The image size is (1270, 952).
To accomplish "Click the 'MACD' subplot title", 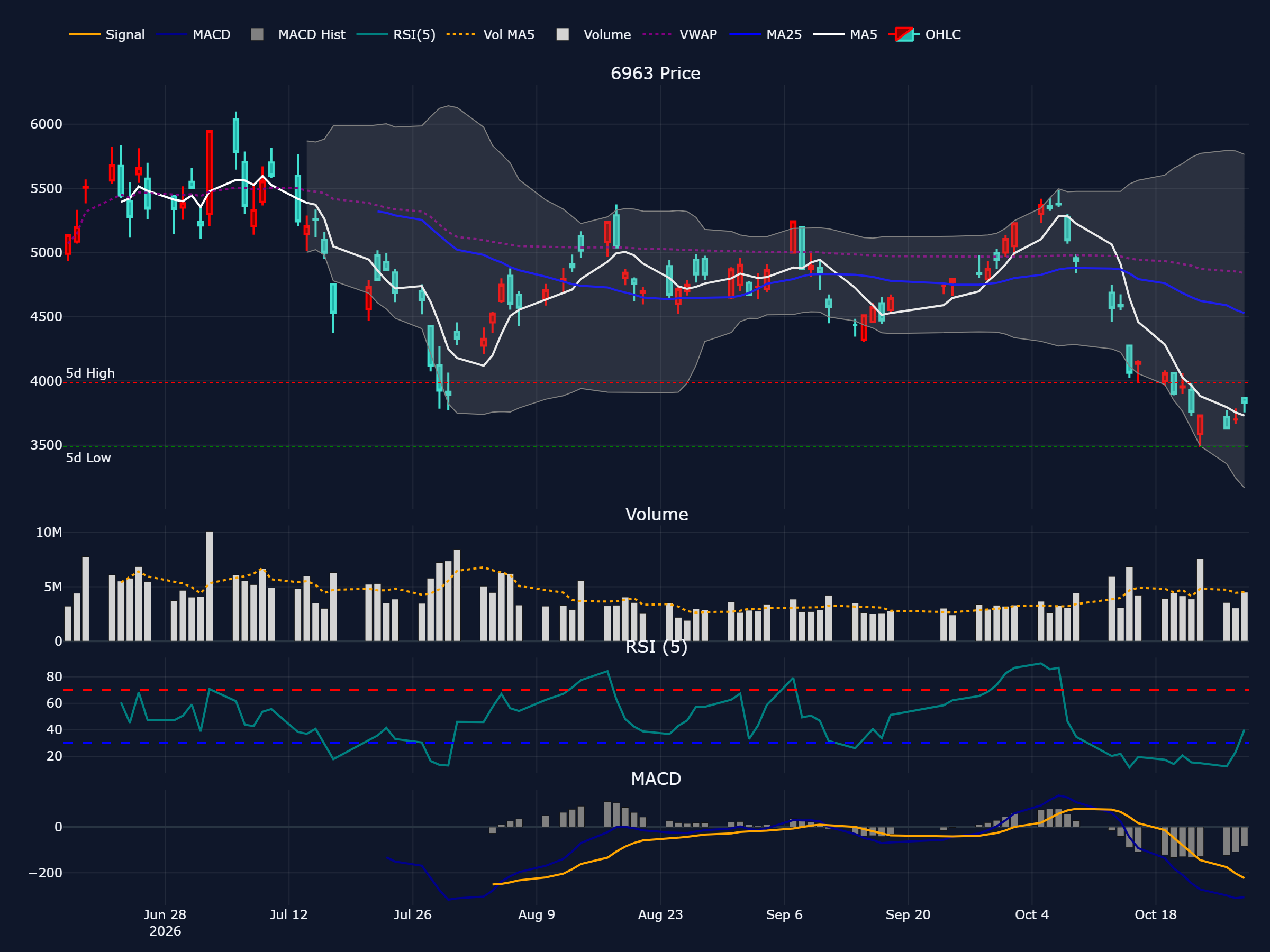I will tap(656, 779).
